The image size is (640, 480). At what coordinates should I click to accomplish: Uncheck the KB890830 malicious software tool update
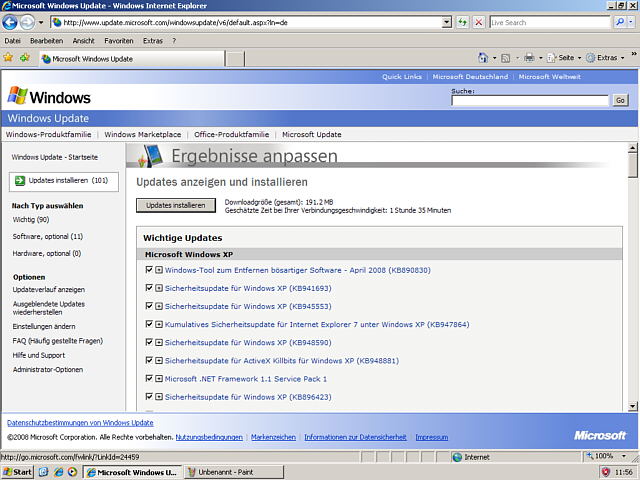[x=149, y=269]
